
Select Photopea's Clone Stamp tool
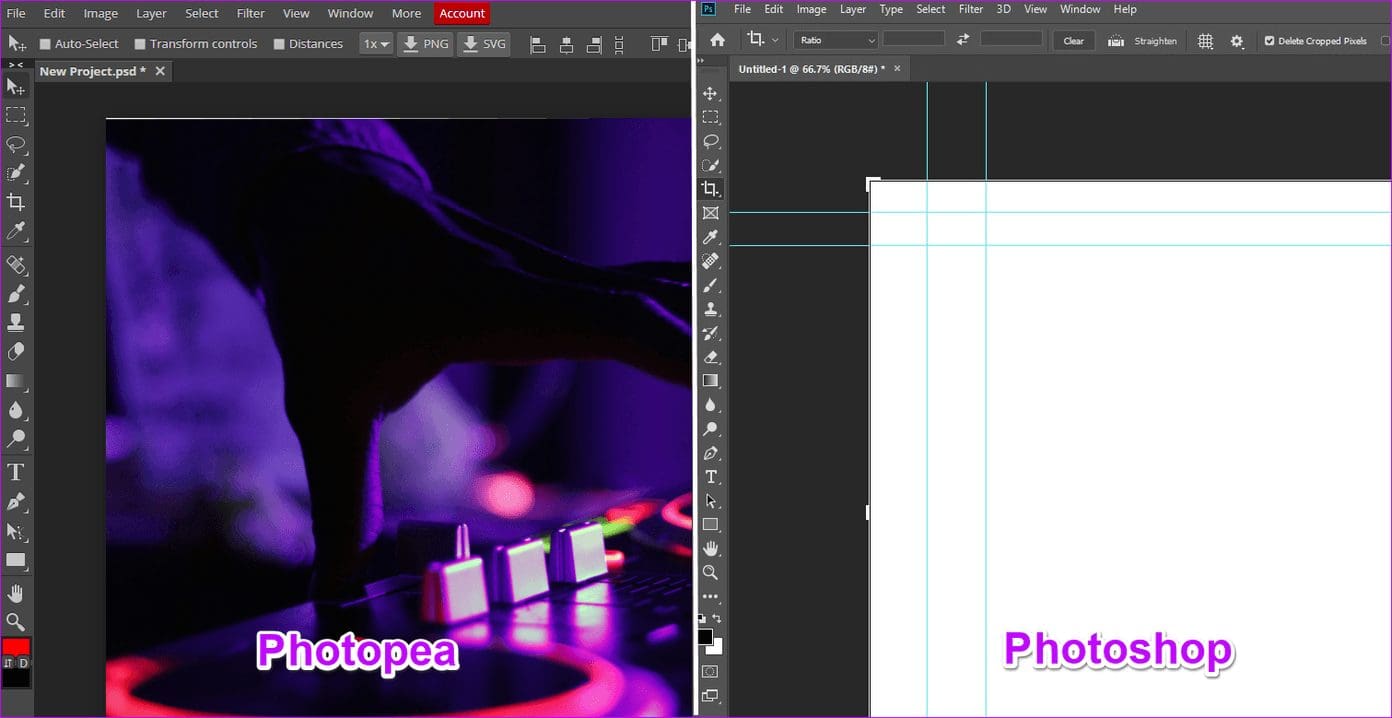pos(16,323)
